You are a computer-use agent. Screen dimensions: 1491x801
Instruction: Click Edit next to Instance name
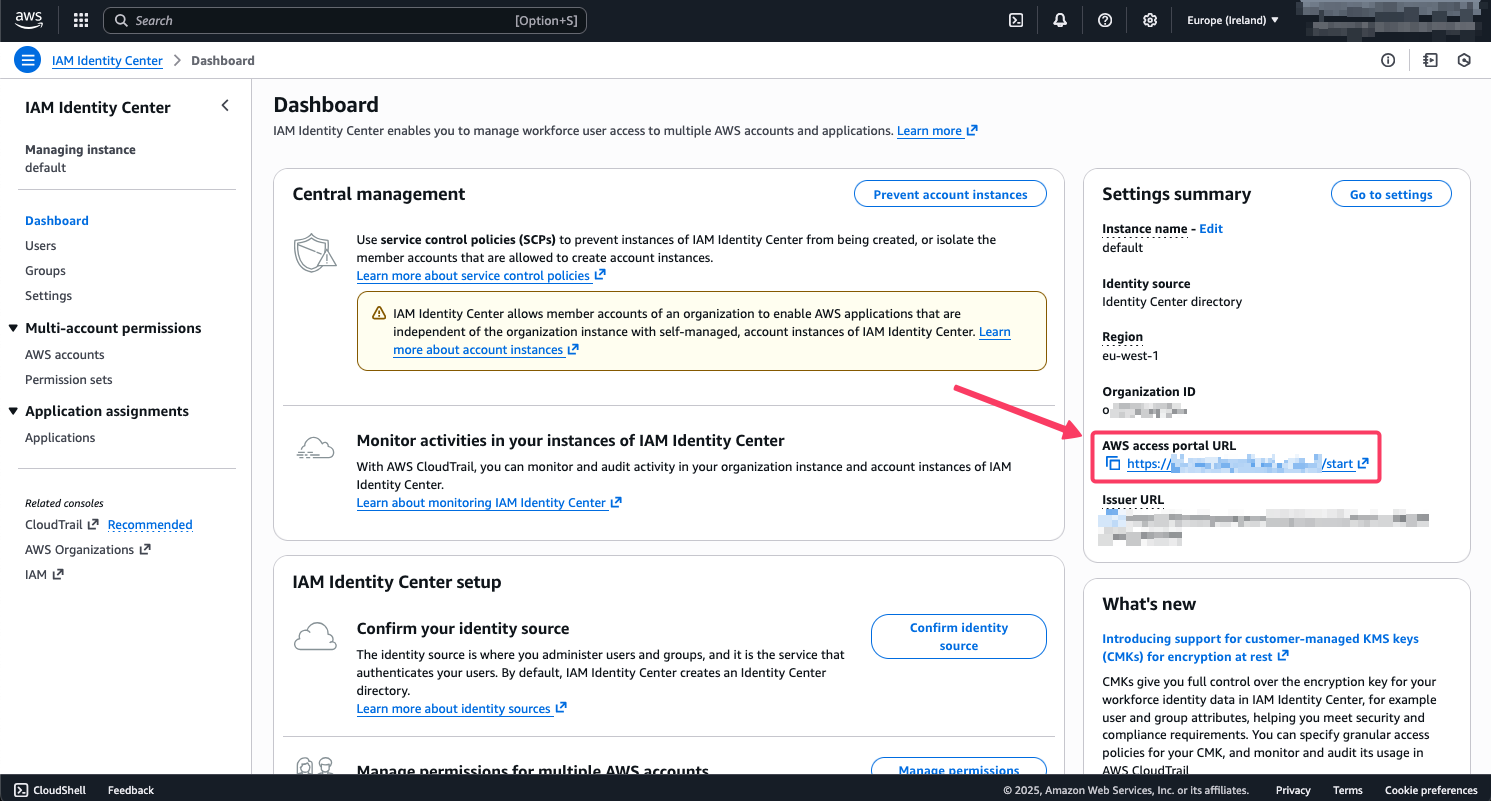pos(1211,228)
